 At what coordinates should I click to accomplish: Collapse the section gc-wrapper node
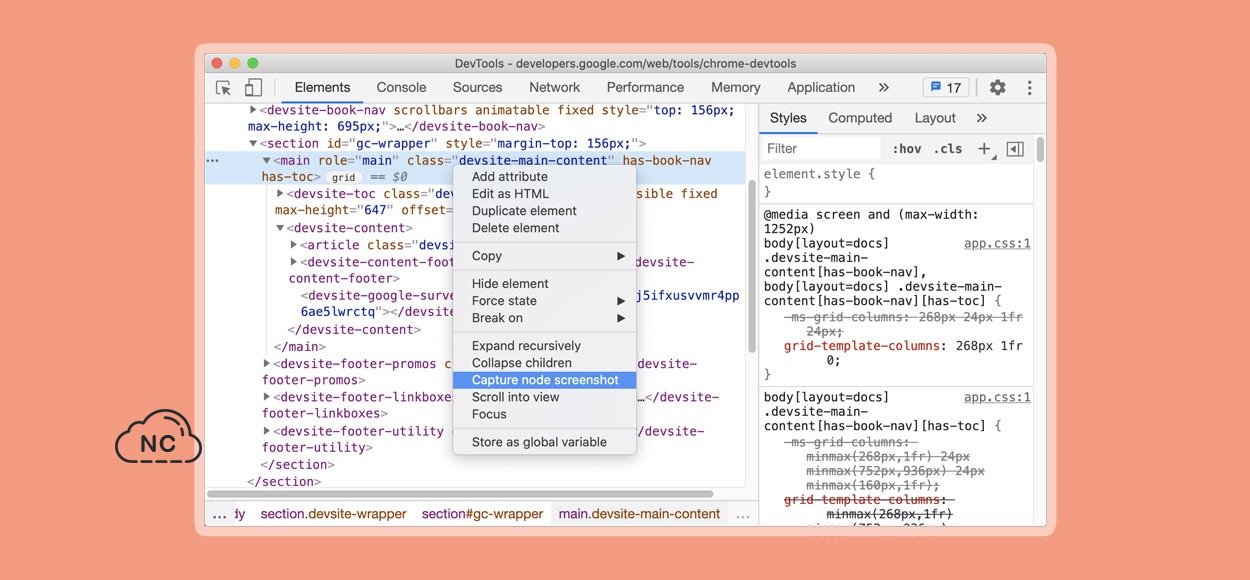(x=253, y=144)
